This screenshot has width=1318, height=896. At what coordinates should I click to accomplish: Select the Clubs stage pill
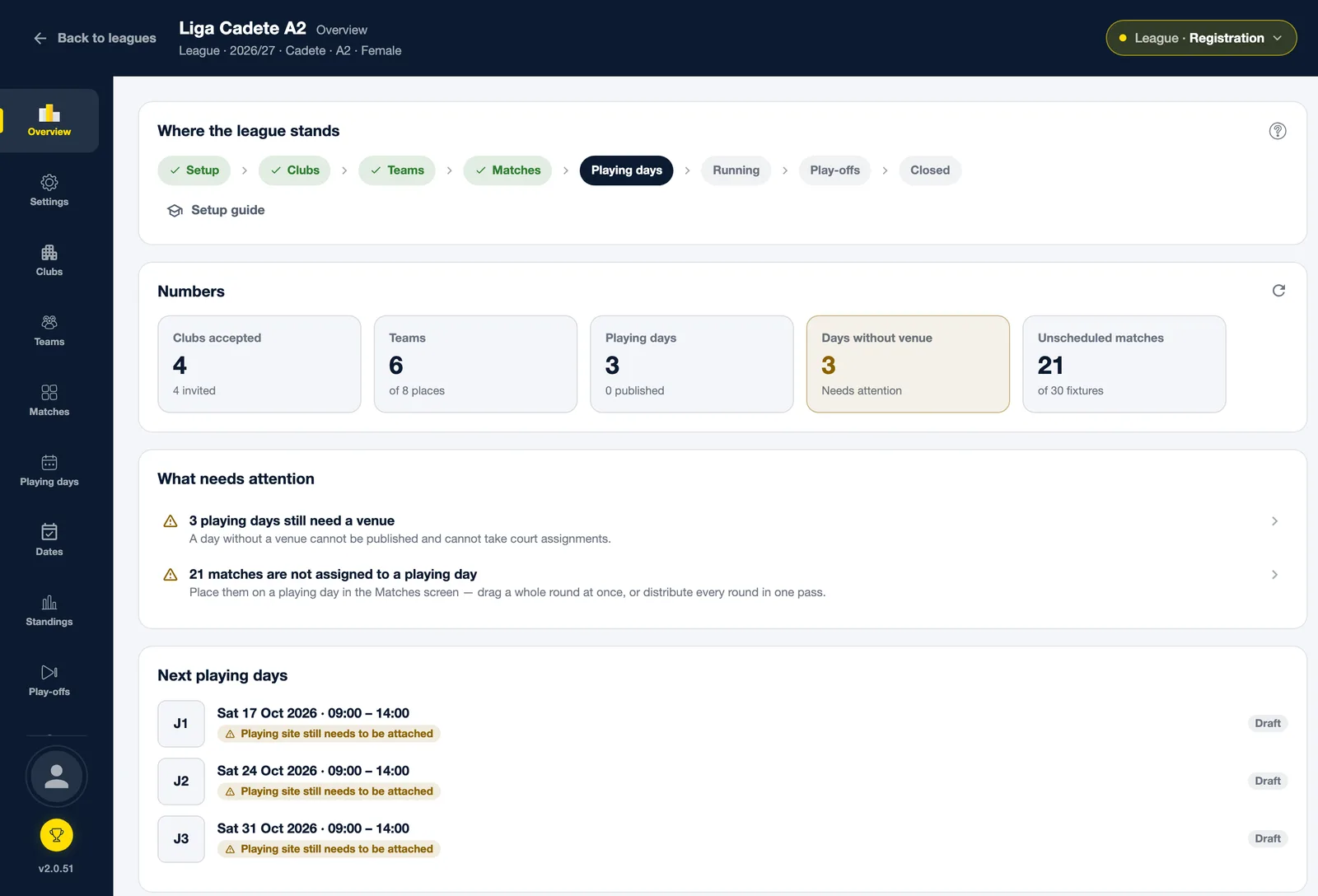tap(295, 170)
